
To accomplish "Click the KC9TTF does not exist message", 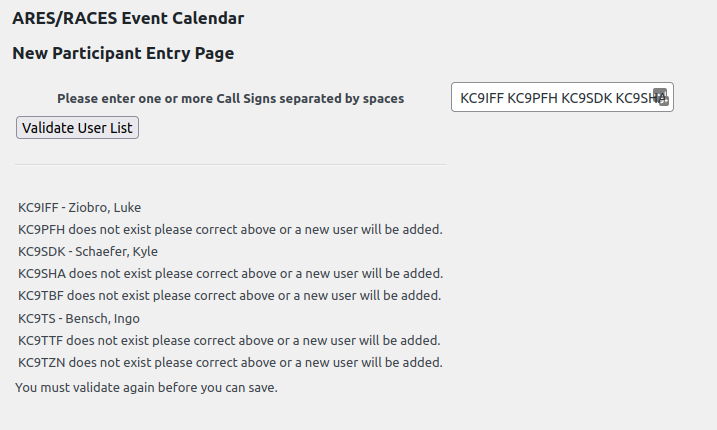I will 230,340.
